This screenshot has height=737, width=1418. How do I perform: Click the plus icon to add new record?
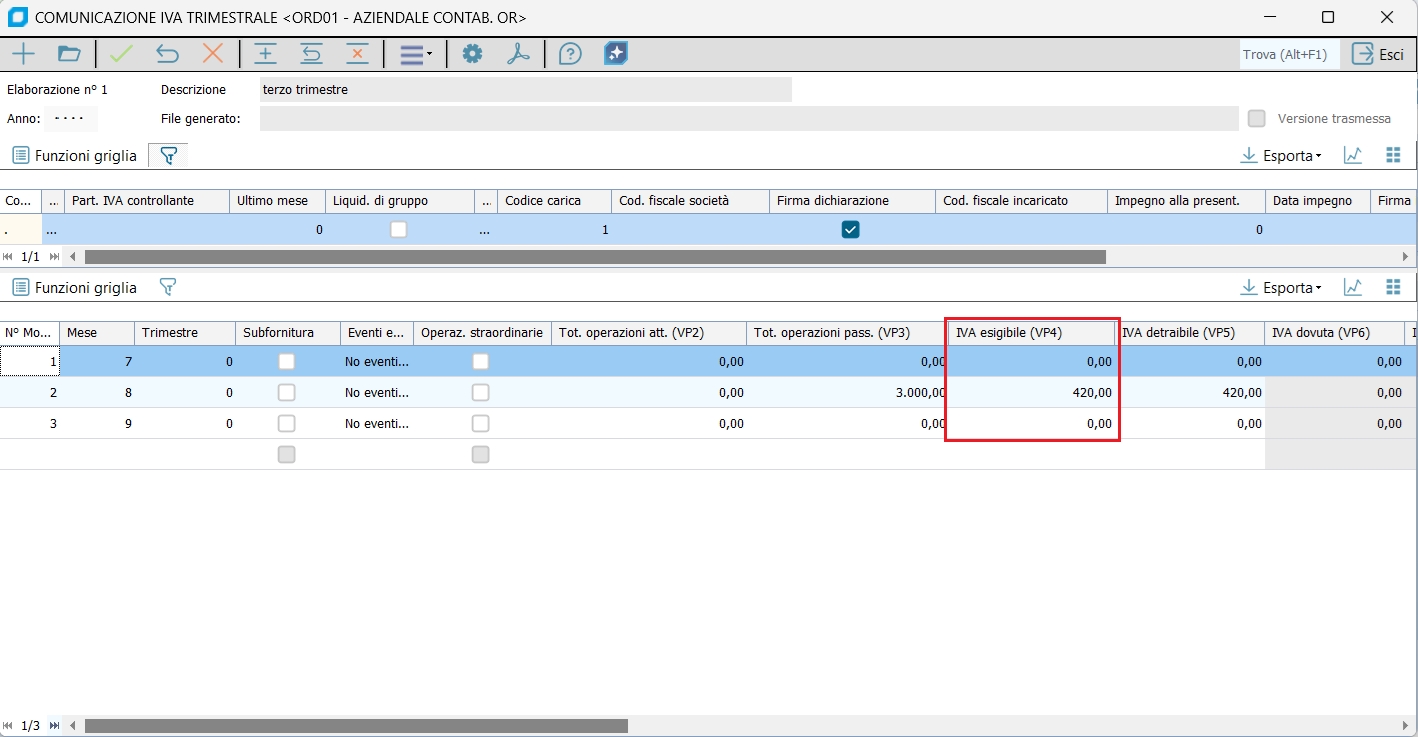coord(22,54)
